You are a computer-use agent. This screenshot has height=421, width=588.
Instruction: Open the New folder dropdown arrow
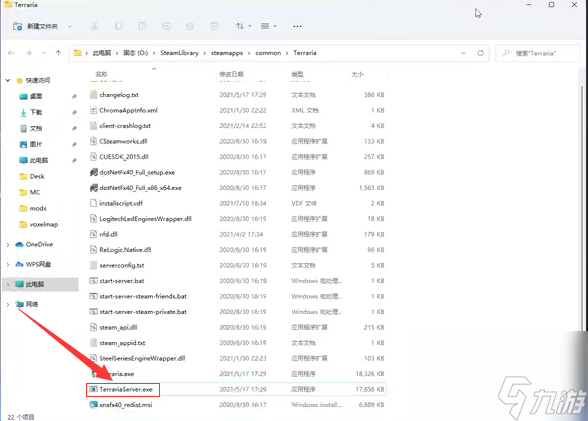[x=70, y=27]
